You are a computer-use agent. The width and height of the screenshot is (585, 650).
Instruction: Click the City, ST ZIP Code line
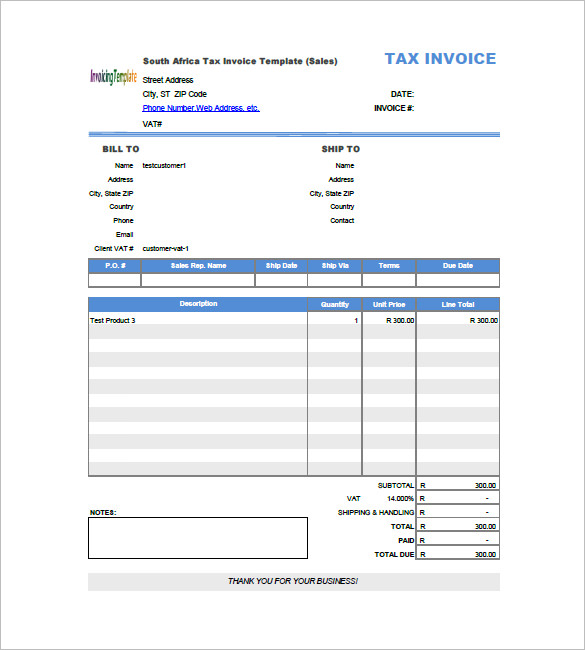point(175,94)
